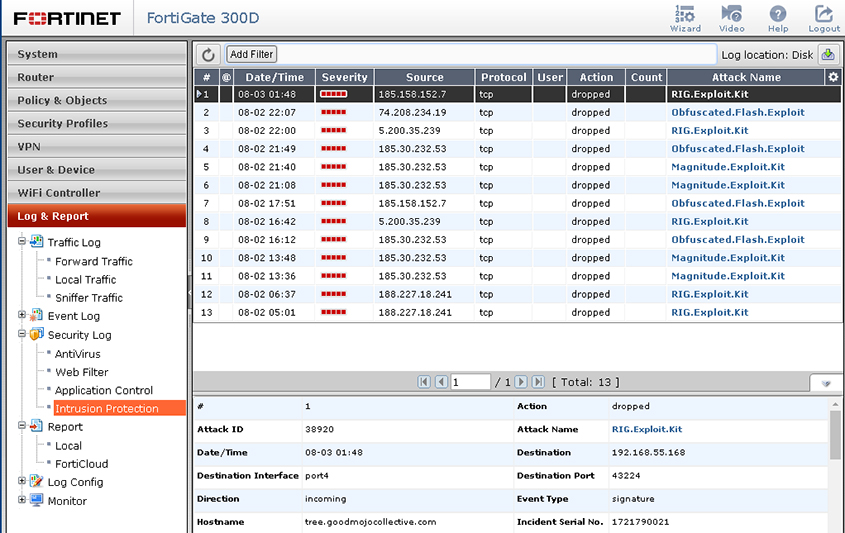Click date 08-02 17:51 in row 7
The image size is (845, 533).
point(267,203)
